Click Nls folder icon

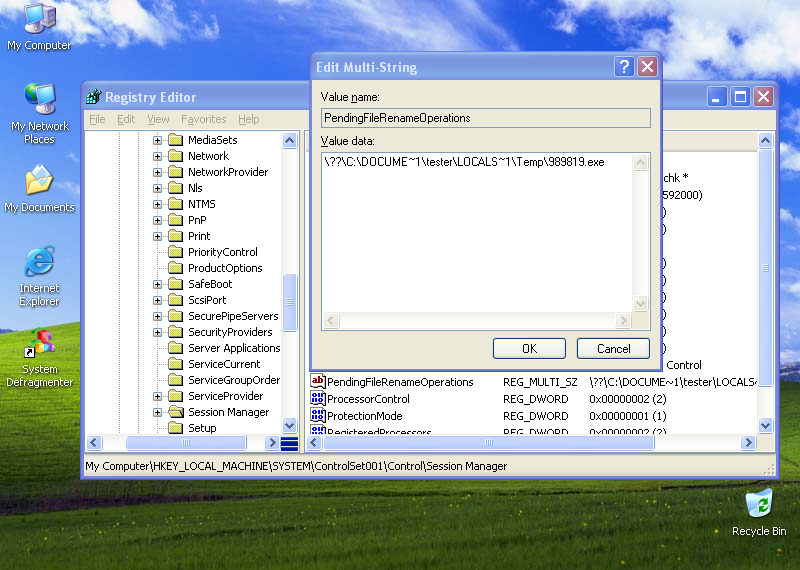(176, 188)
